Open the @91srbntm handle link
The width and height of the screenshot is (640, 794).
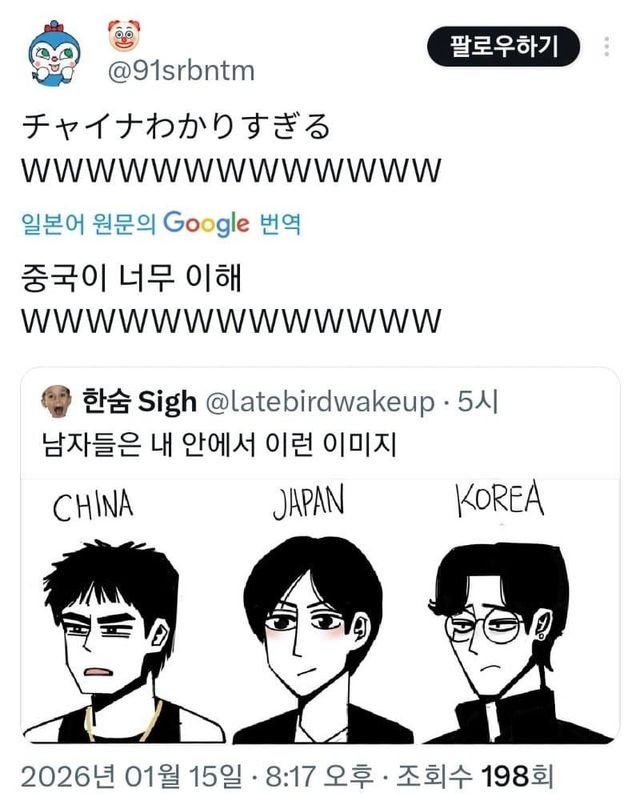(x=181, y=71)
